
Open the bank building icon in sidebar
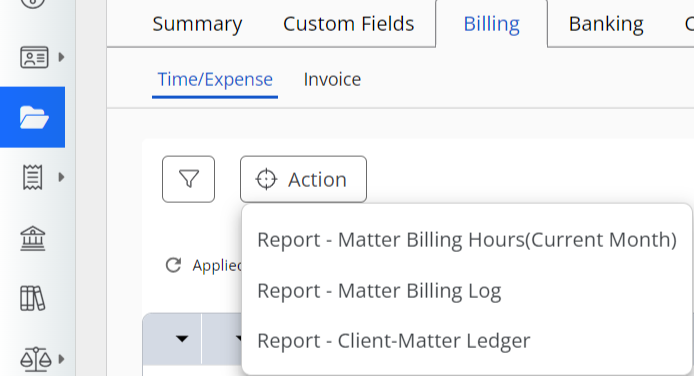(x=33, y=238)
